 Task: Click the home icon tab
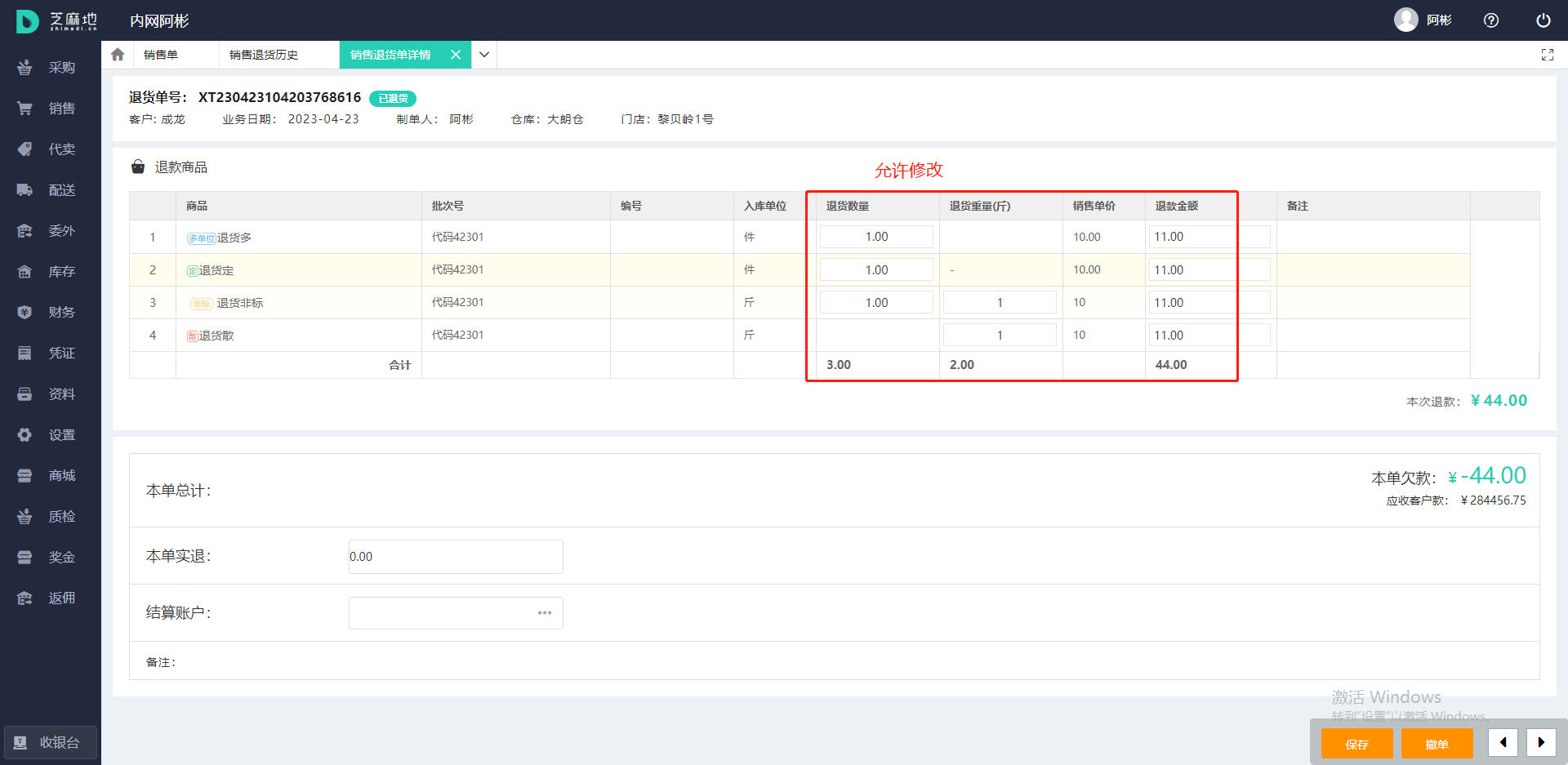click(x=118, y=55)
